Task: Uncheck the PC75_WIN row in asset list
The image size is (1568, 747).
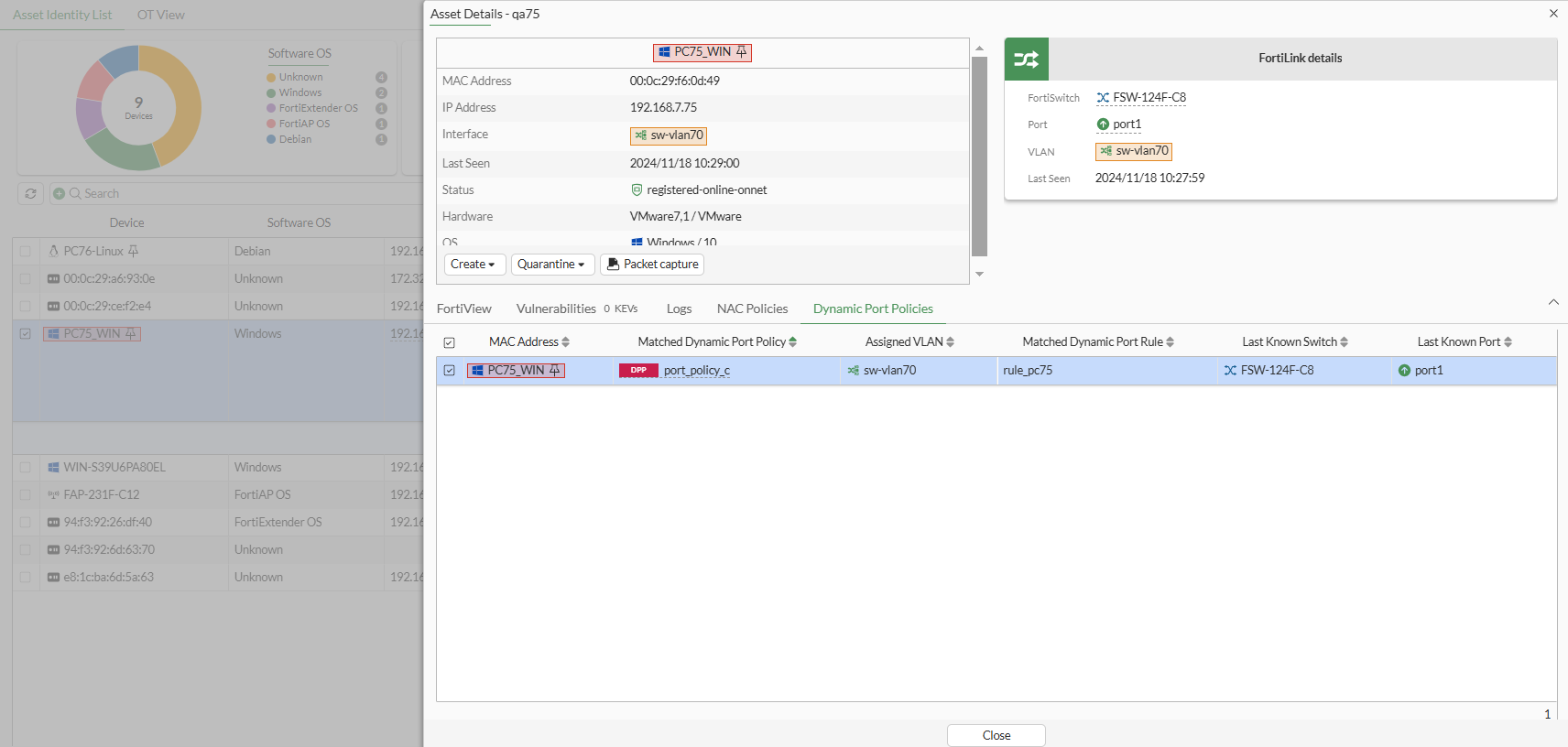Action: pyautogui.click(x=25, y=334)
